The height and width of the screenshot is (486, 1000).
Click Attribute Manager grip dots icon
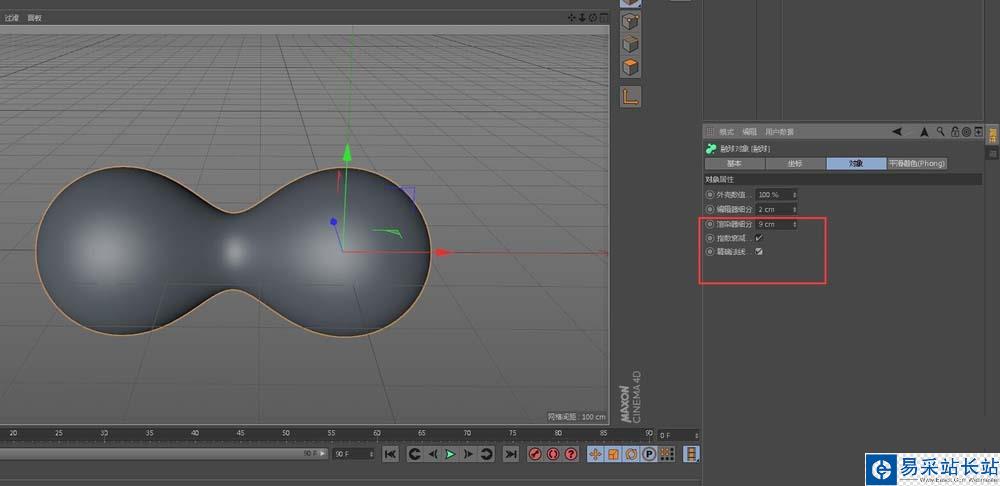click(x=710, y=132)
